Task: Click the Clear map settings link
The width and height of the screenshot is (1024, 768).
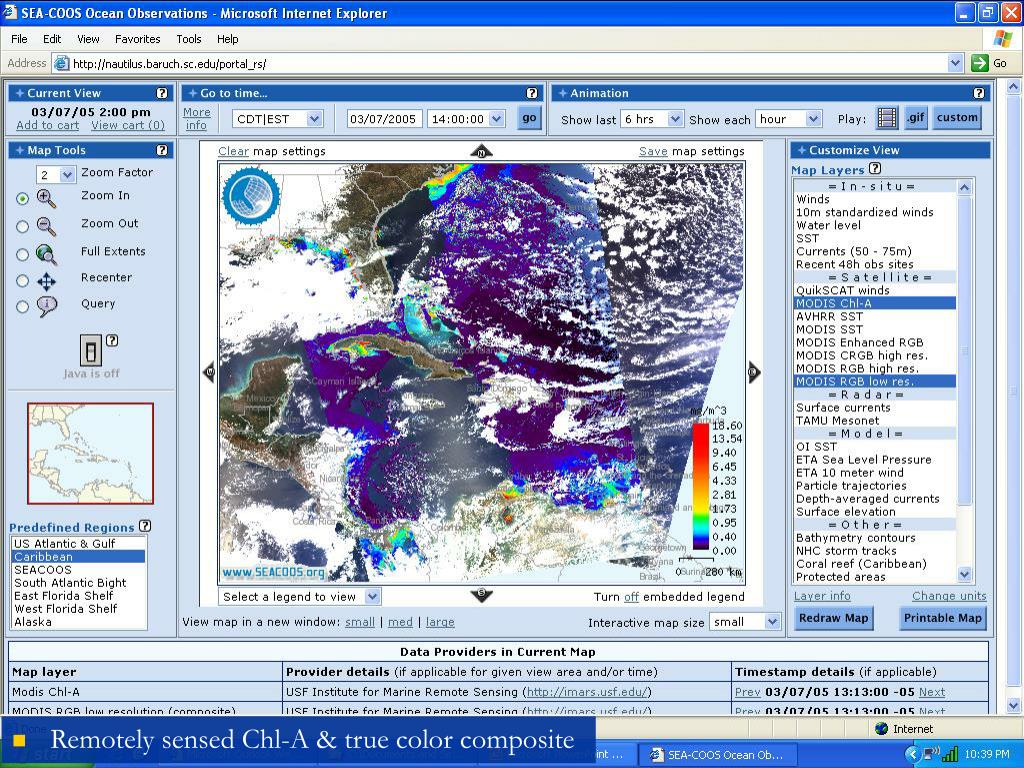Action: coord(233,151)
